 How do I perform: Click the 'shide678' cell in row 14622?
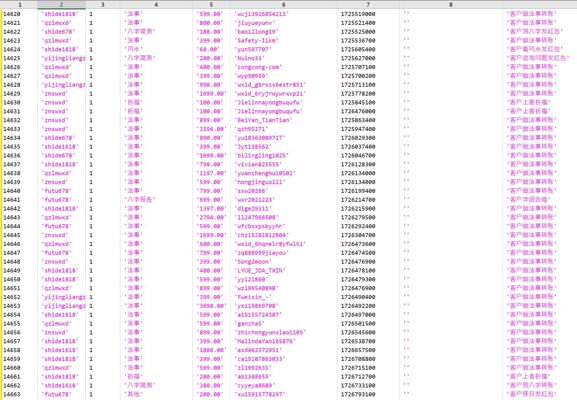[x=58, y=32]
